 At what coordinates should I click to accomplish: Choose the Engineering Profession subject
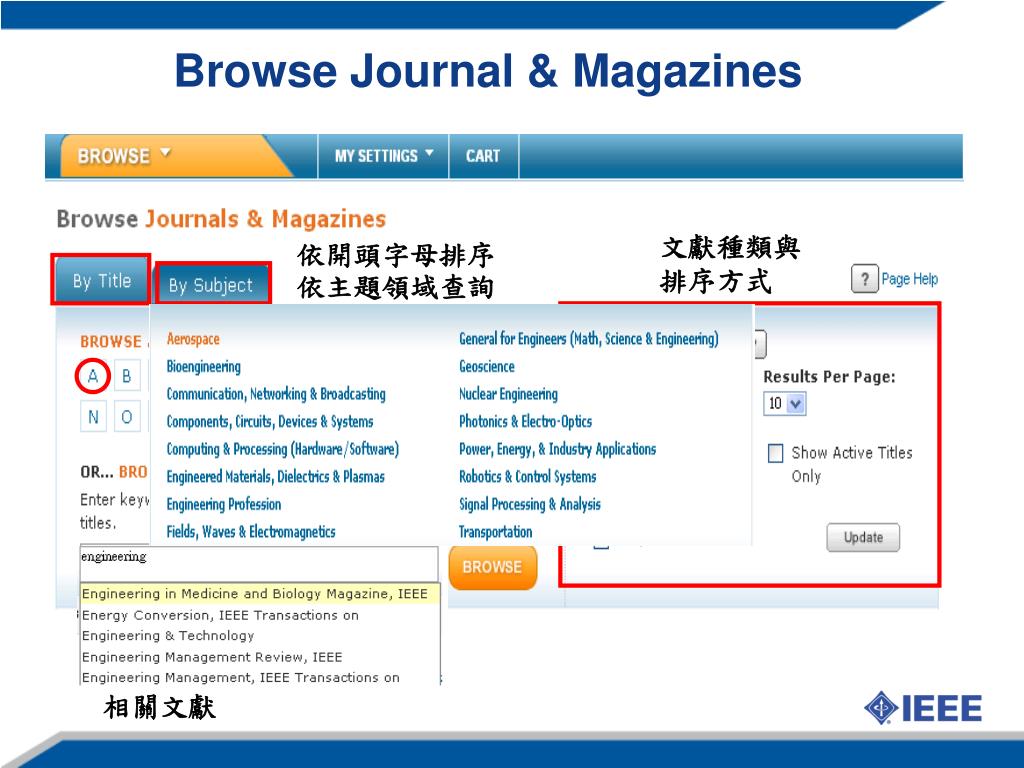pos(224,504)
